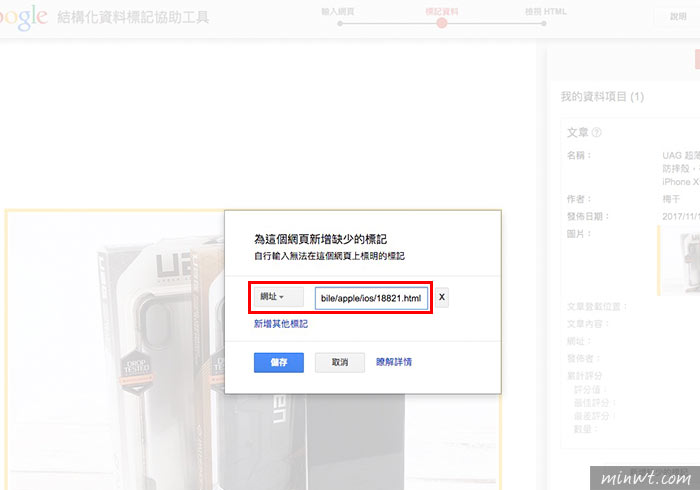Click the 說明 button in header
Screen dimensions: 700x490
click(678, 17)
